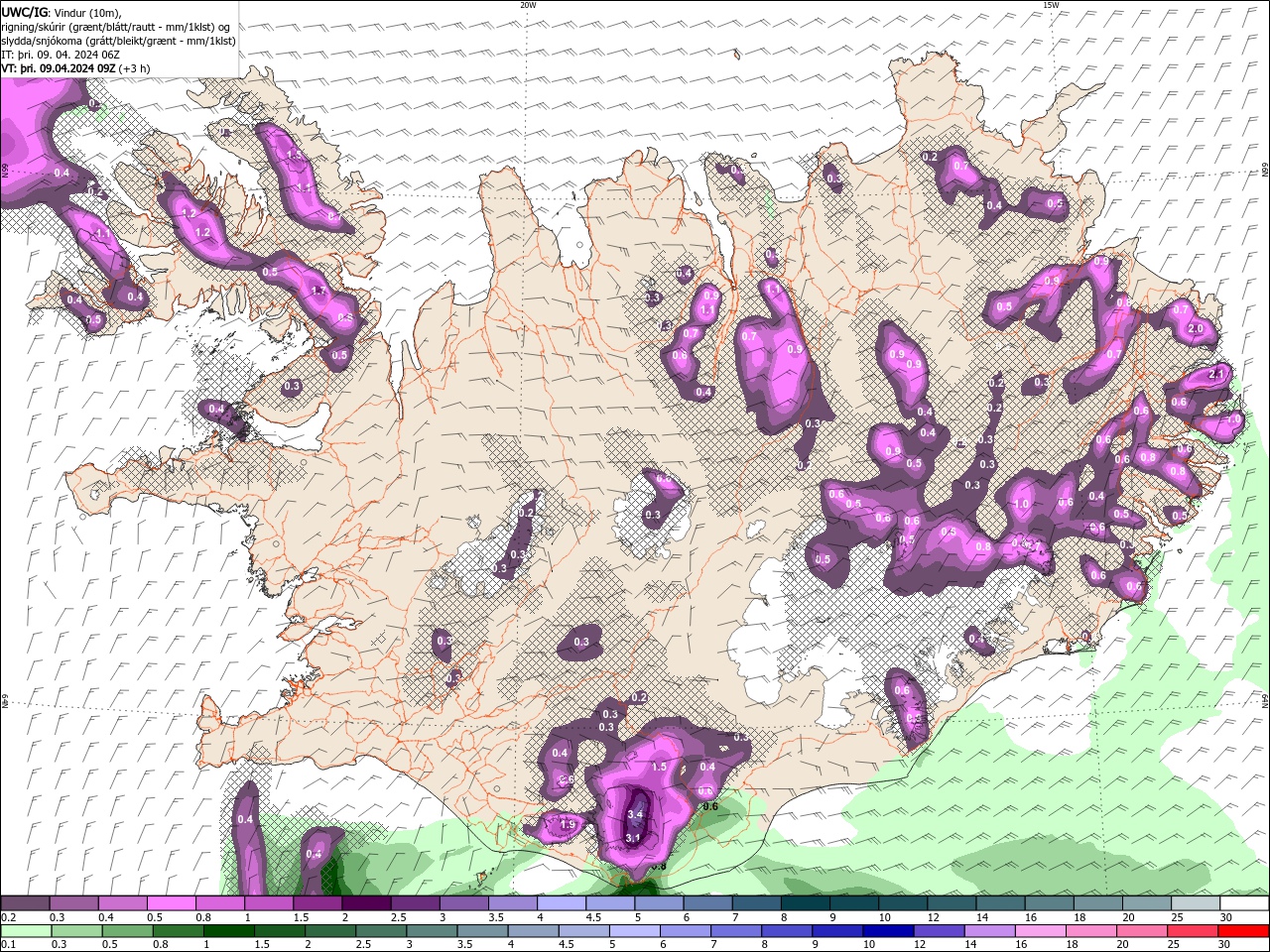This screenshot has height=952, width=1270.
Task: Click the 20W longitude label
Action: 528,5
